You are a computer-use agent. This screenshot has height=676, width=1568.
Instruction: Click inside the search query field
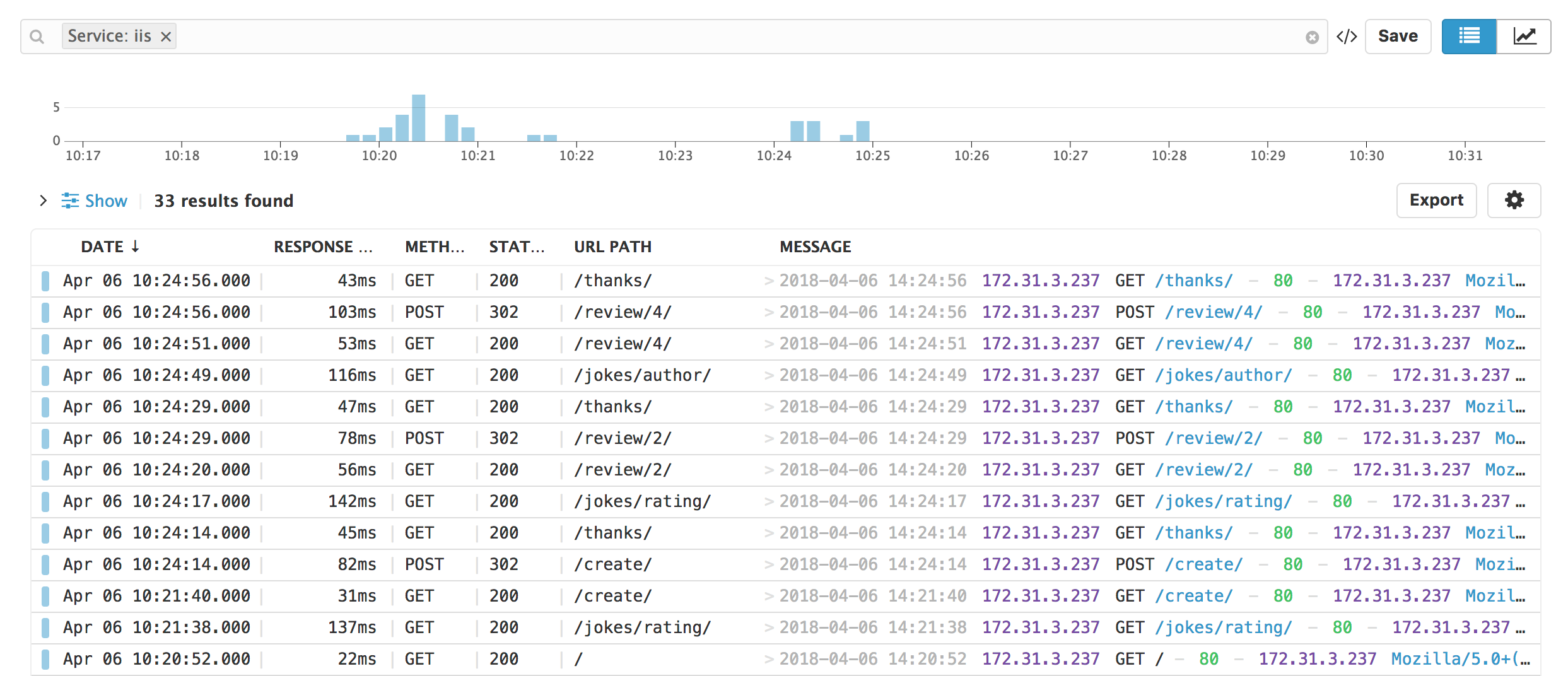pos(442,36)
